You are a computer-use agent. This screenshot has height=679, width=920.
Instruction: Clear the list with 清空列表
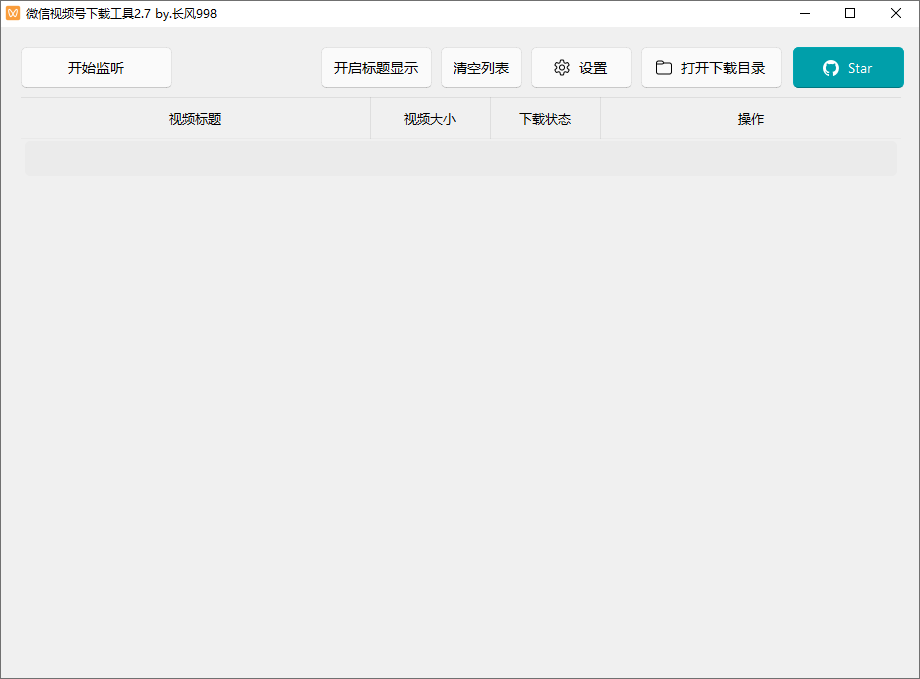[x=481, y=68]
